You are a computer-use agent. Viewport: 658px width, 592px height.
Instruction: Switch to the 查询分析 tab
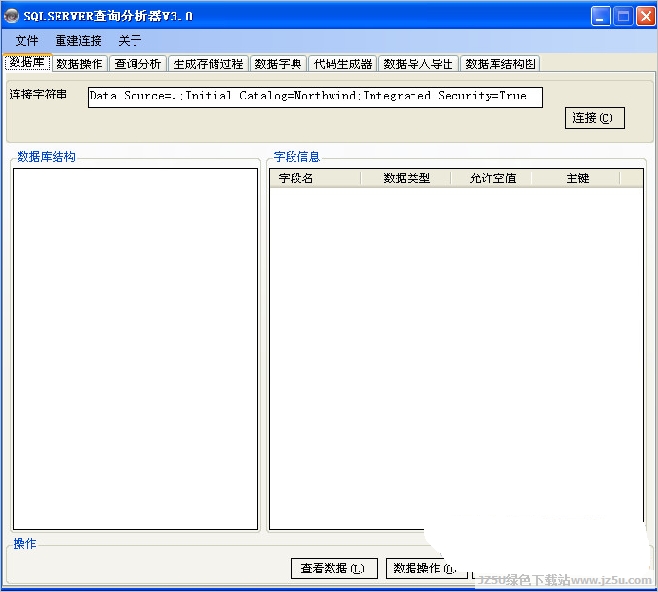coord(138,64)
